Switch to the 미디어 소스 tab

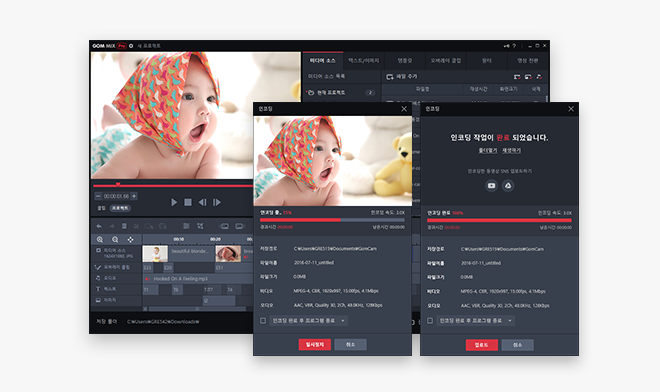coord(323,61)
